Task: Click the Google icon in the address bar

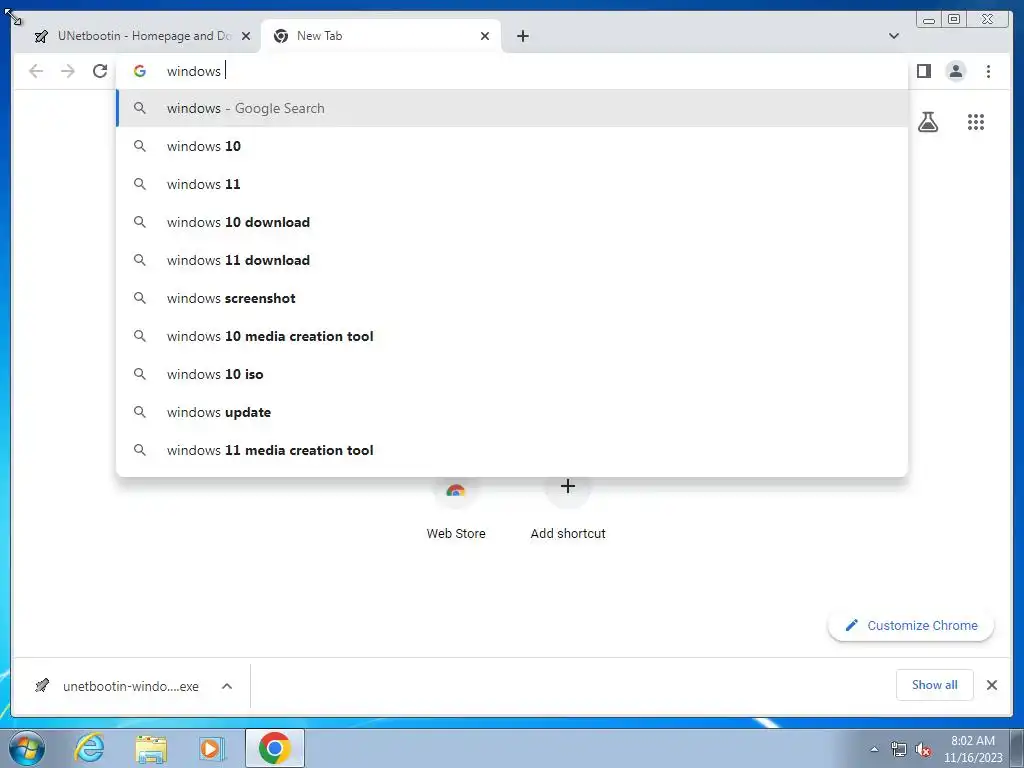Action: [140, 71]
